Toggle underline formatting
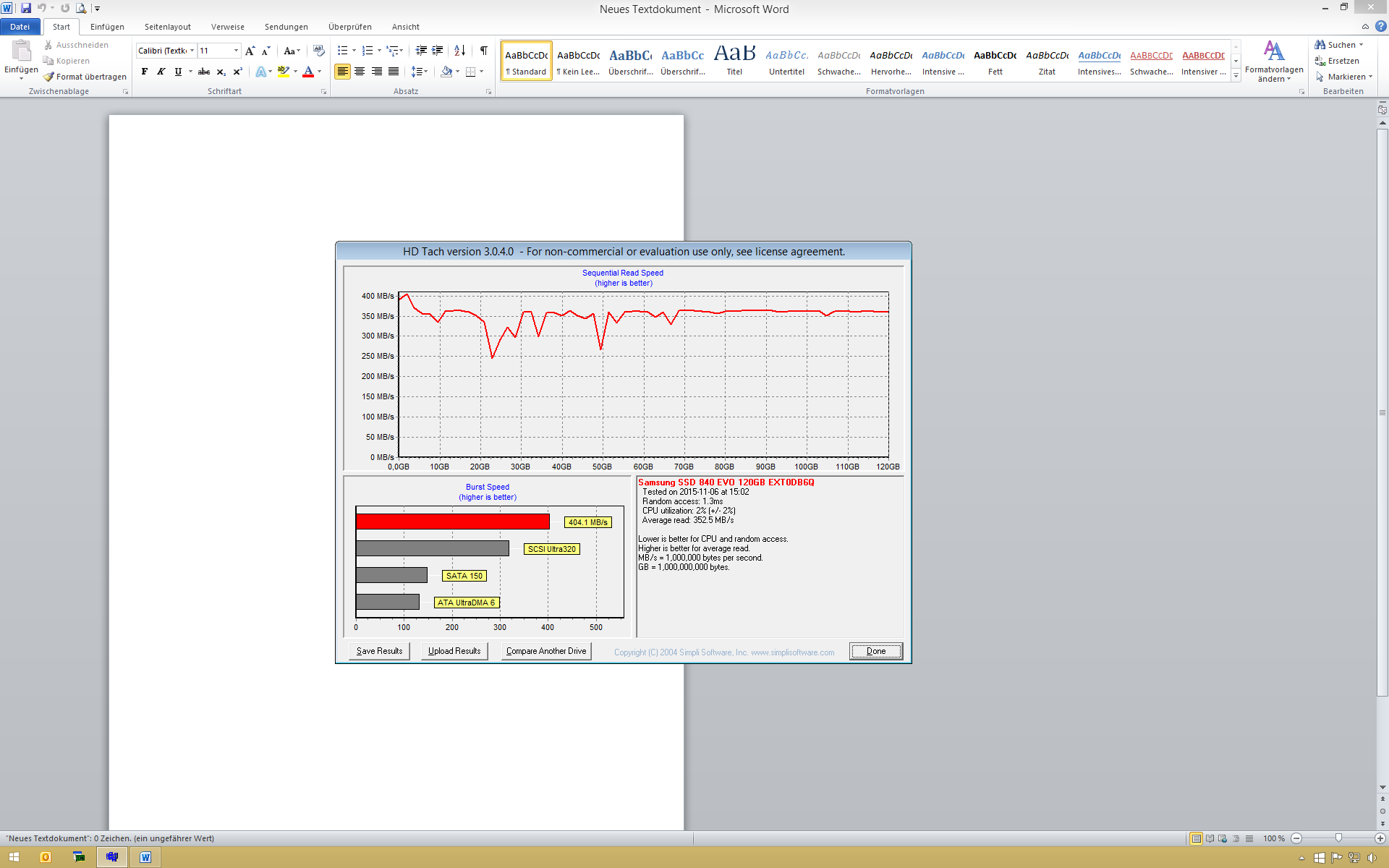This screenshot has width=1389, height=868. 178,72
